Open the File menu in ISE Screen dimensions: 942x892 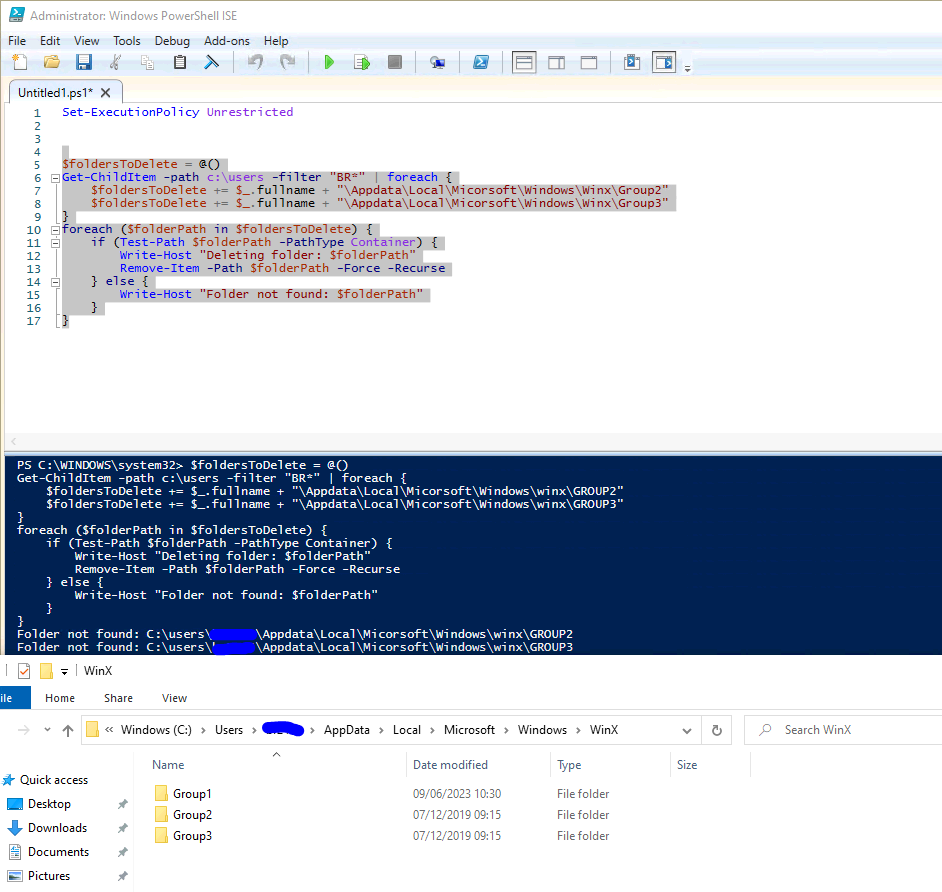click(17, 41)
